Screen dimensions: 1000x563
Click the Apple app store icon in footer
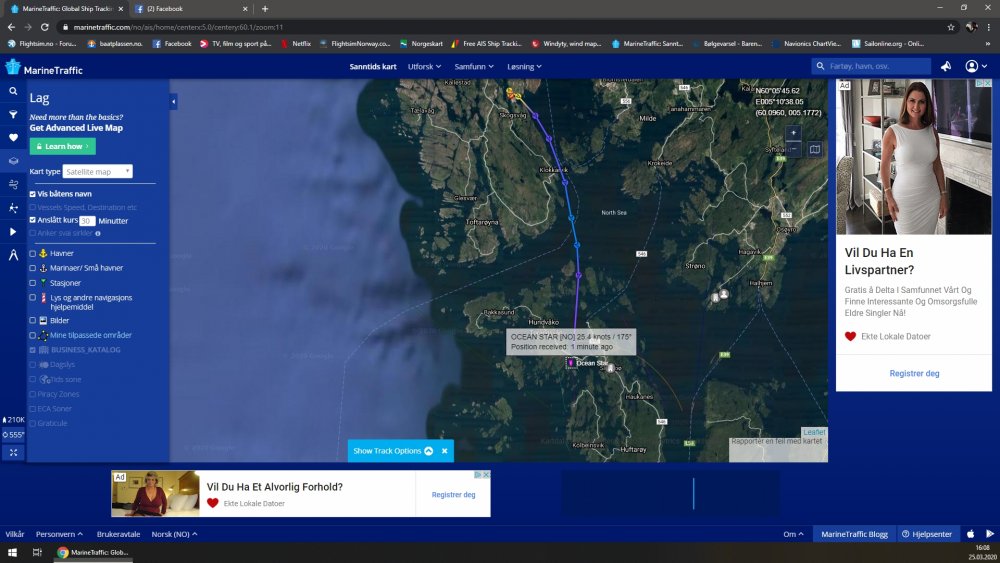[x=971, y=534]
